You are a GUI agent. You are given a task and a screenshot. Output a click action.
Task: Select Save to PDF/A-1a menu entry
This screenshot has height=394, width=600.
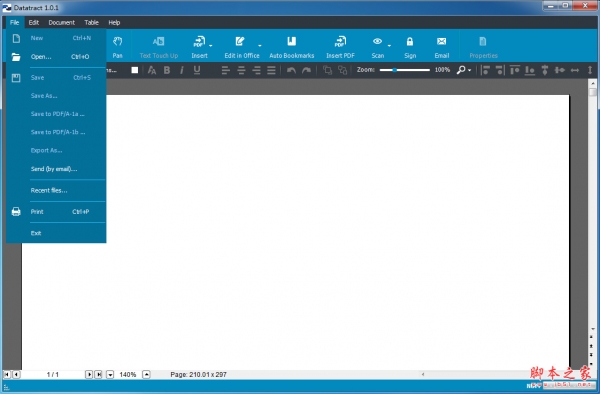(x=56, y=114)
